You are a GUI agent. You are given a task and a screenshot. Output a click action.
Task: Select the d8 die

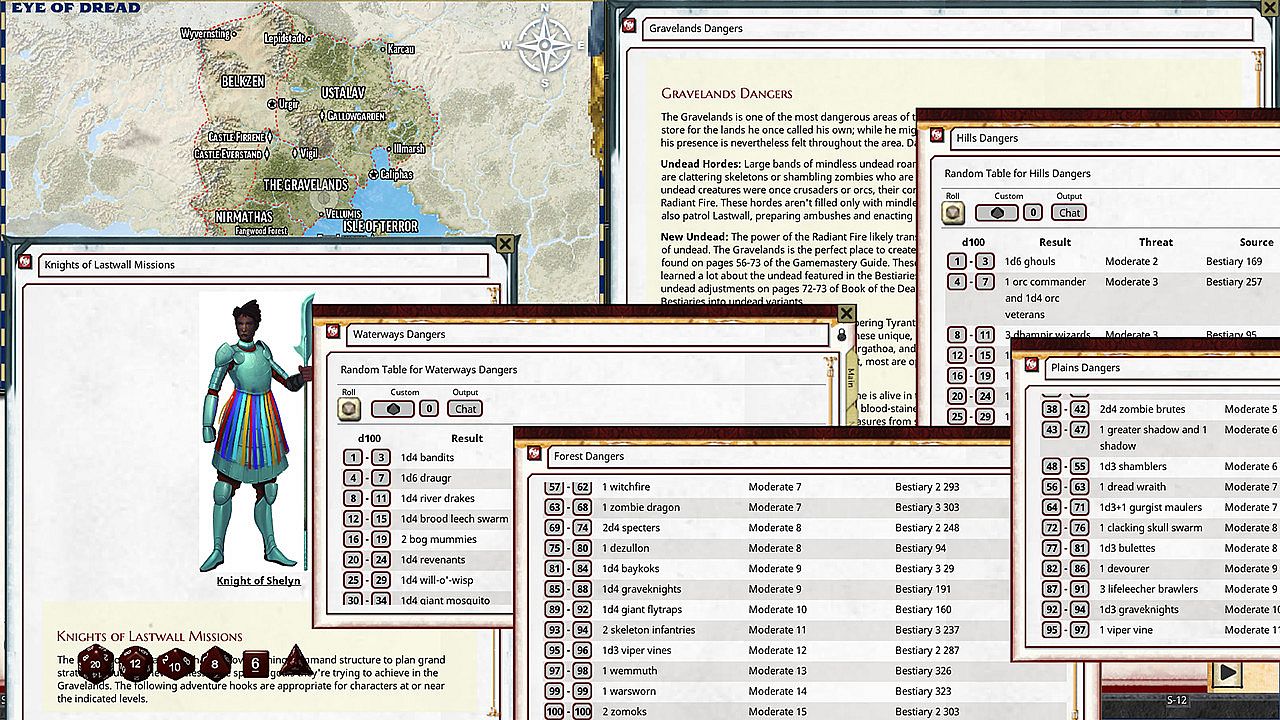(216, 662)
